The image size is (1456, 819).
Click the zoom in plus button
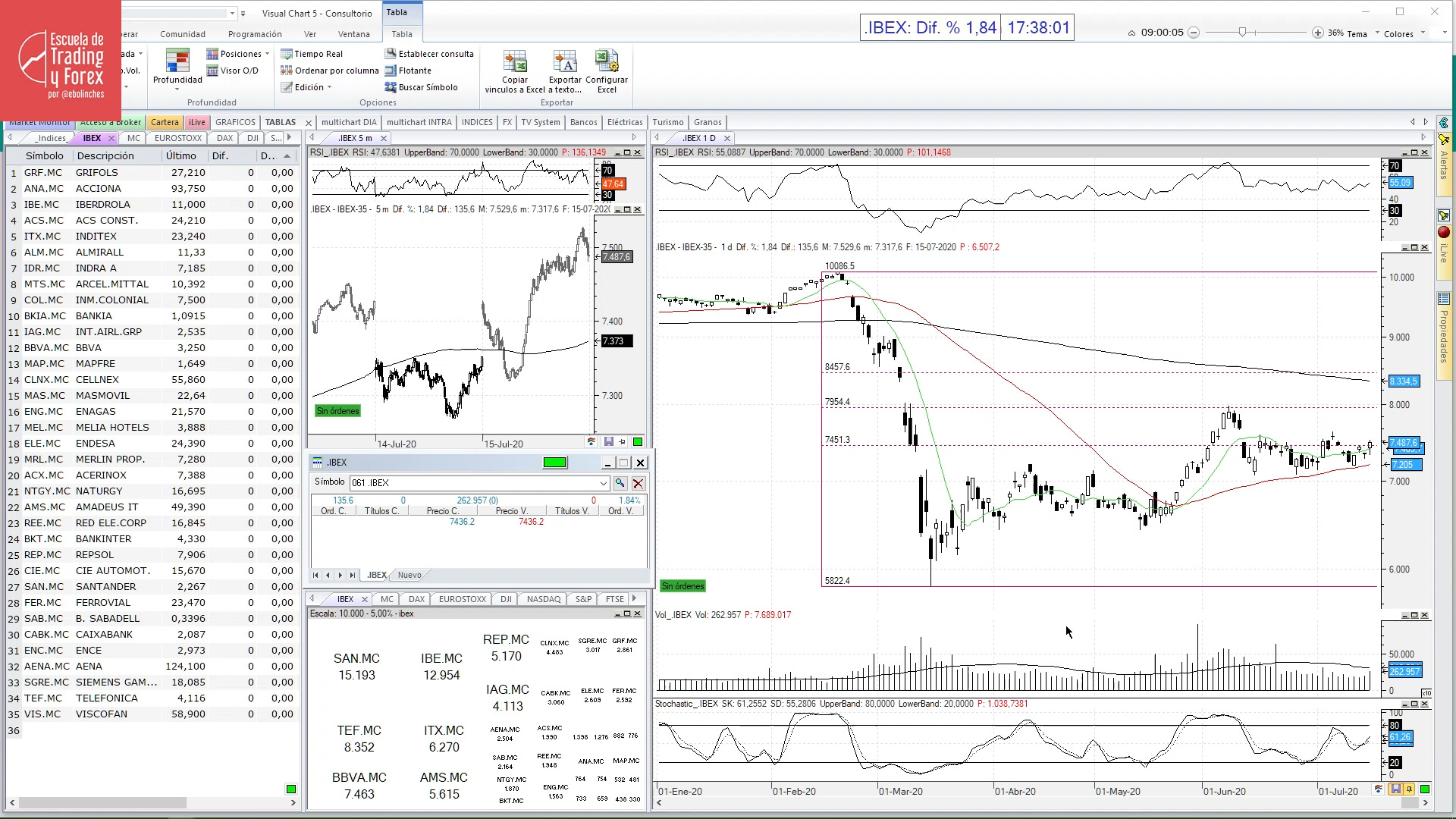click(1318, 33)
